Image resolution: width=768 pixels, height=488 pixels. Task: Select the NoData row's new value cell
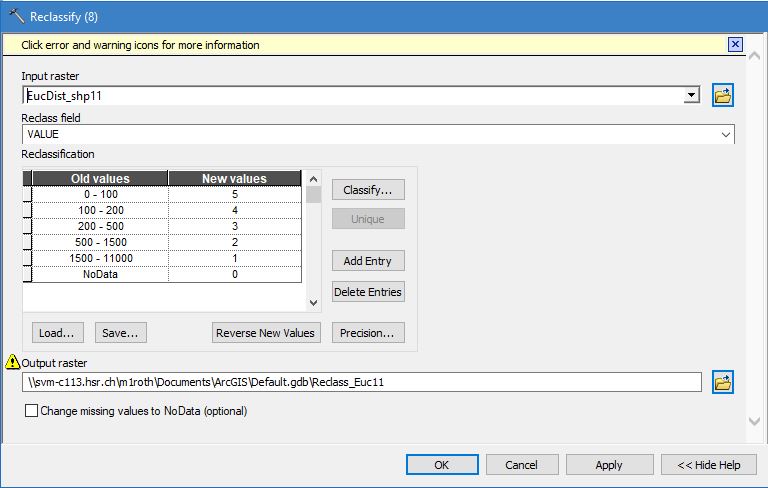[234, 274]
